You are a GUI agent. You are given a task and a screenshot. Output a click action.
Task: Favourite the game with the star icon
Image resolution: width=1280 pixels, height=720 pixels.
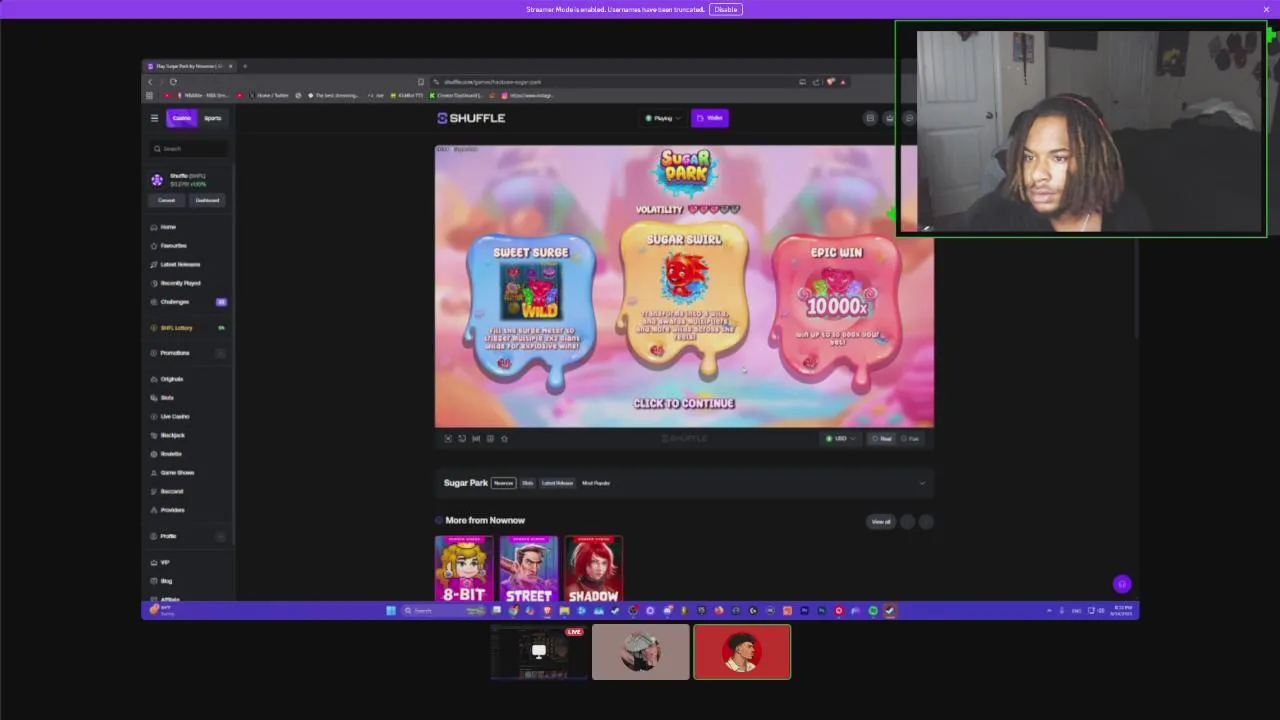pos(504,438)
